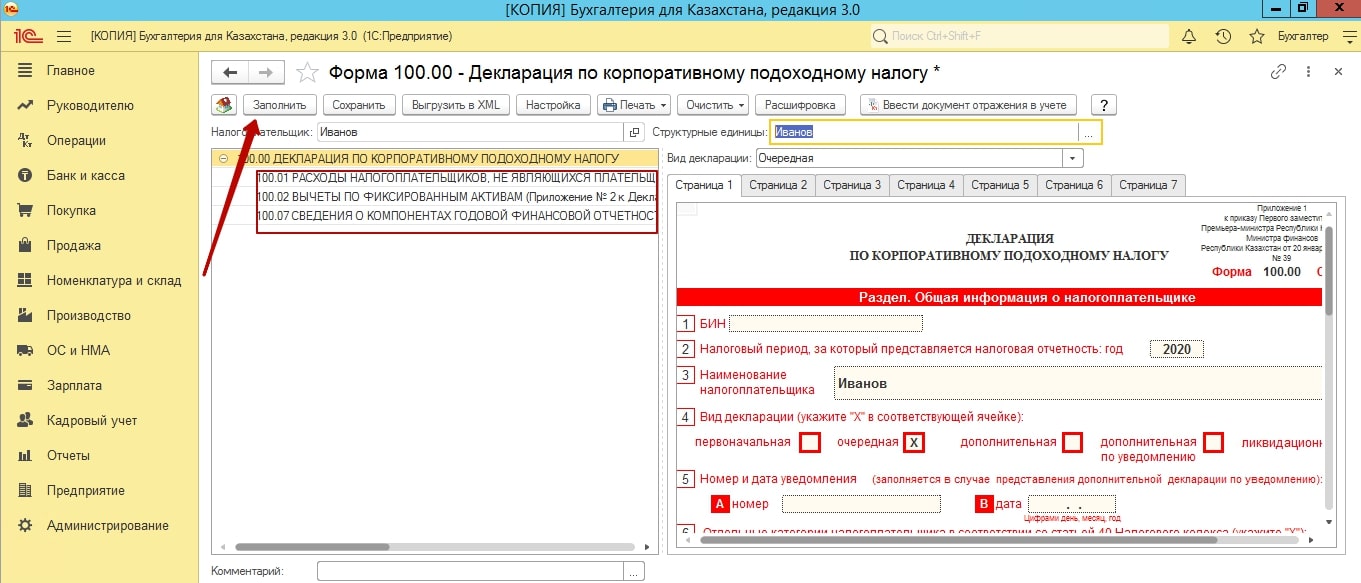Collapse the 100.00 declaration tree node
The image size is (1361, 583).
click(x=223, y=158)
